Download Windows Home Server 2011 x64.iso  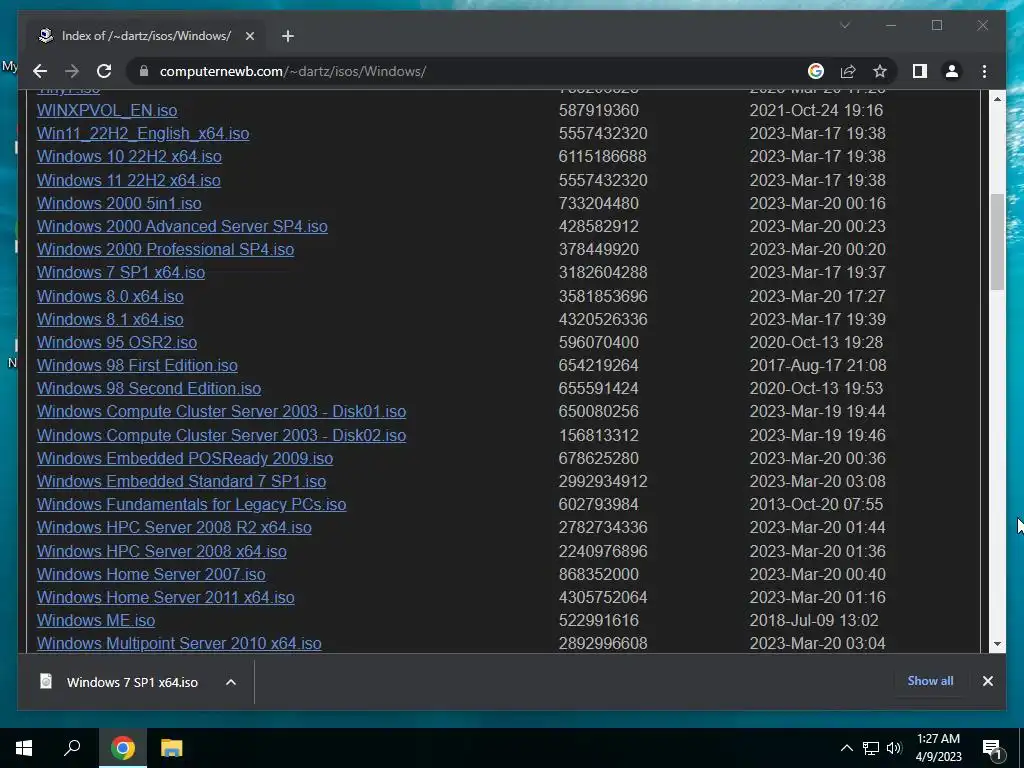(166, 598)
